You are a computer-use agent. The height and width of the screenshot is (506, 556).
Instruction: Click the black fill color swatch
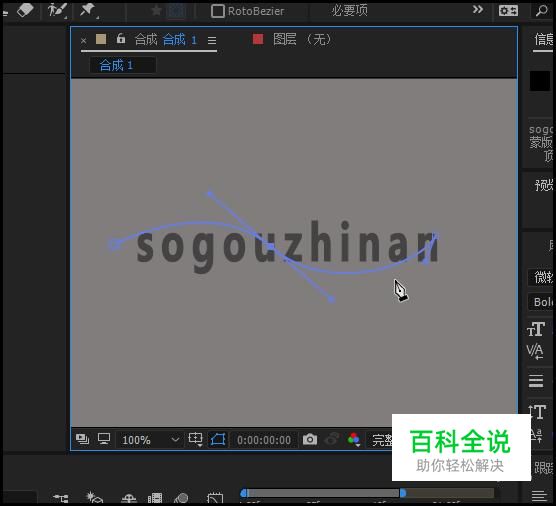[540, 81]
